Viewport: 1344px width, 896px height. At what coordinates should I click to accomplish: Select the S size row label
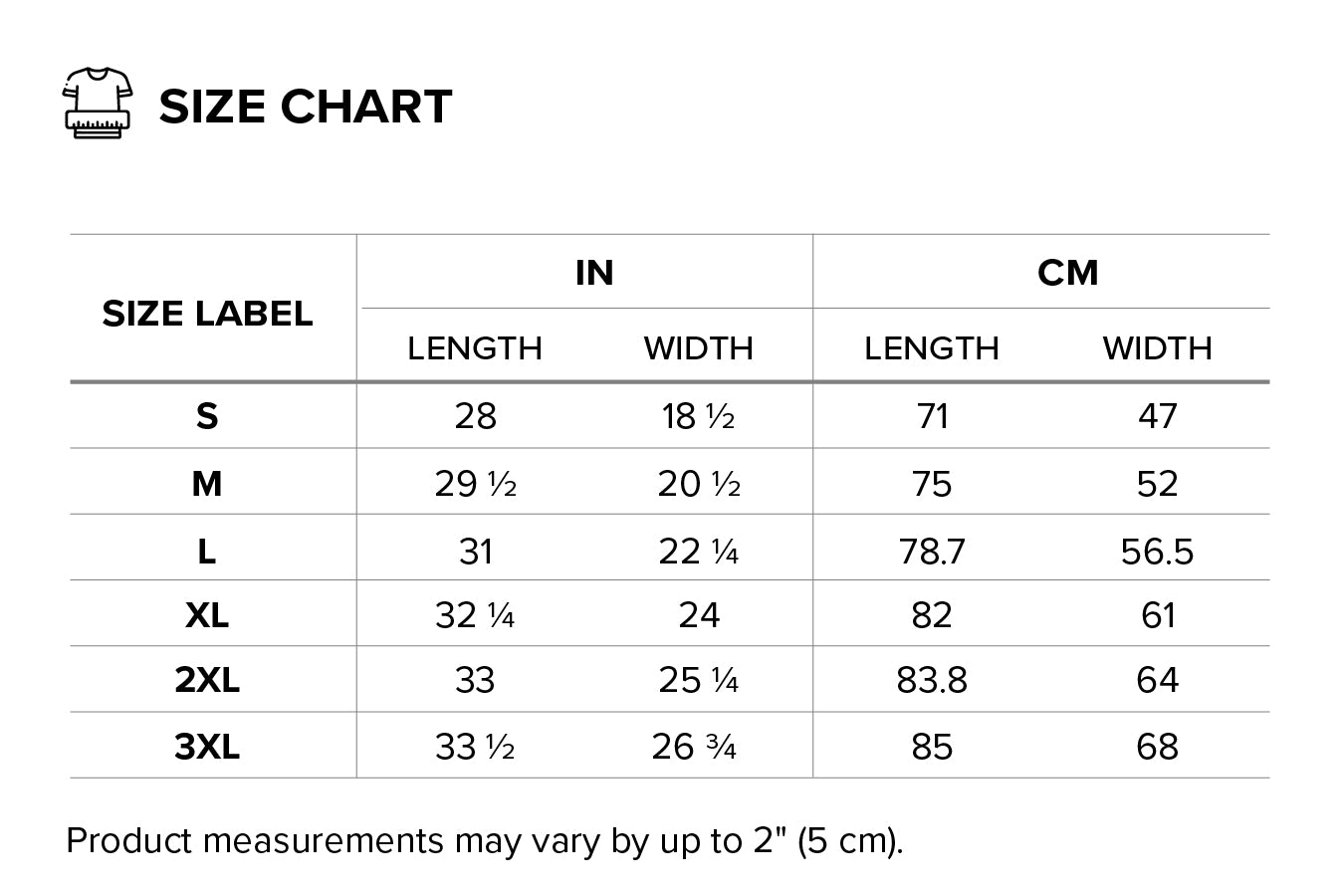point(207,415)
